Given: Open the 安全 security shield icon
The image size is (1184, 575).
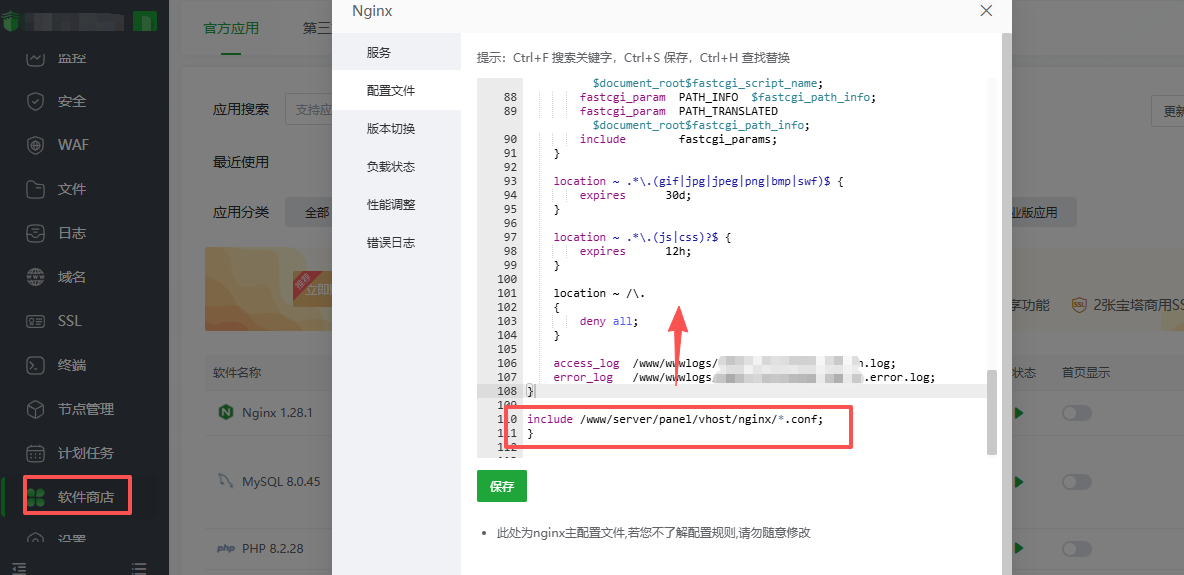Looking at the screenshot, I should click(x=35, y=101).
